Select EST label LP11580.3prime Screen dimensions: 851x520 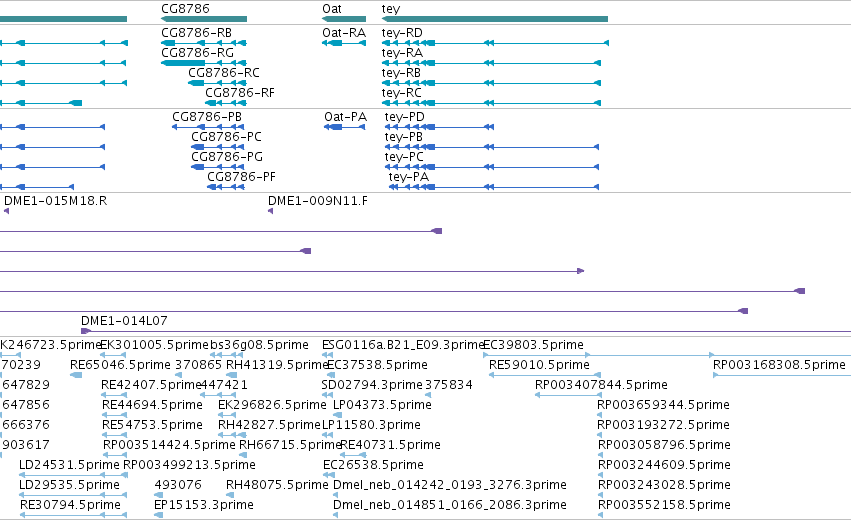(x=371, y=425)
